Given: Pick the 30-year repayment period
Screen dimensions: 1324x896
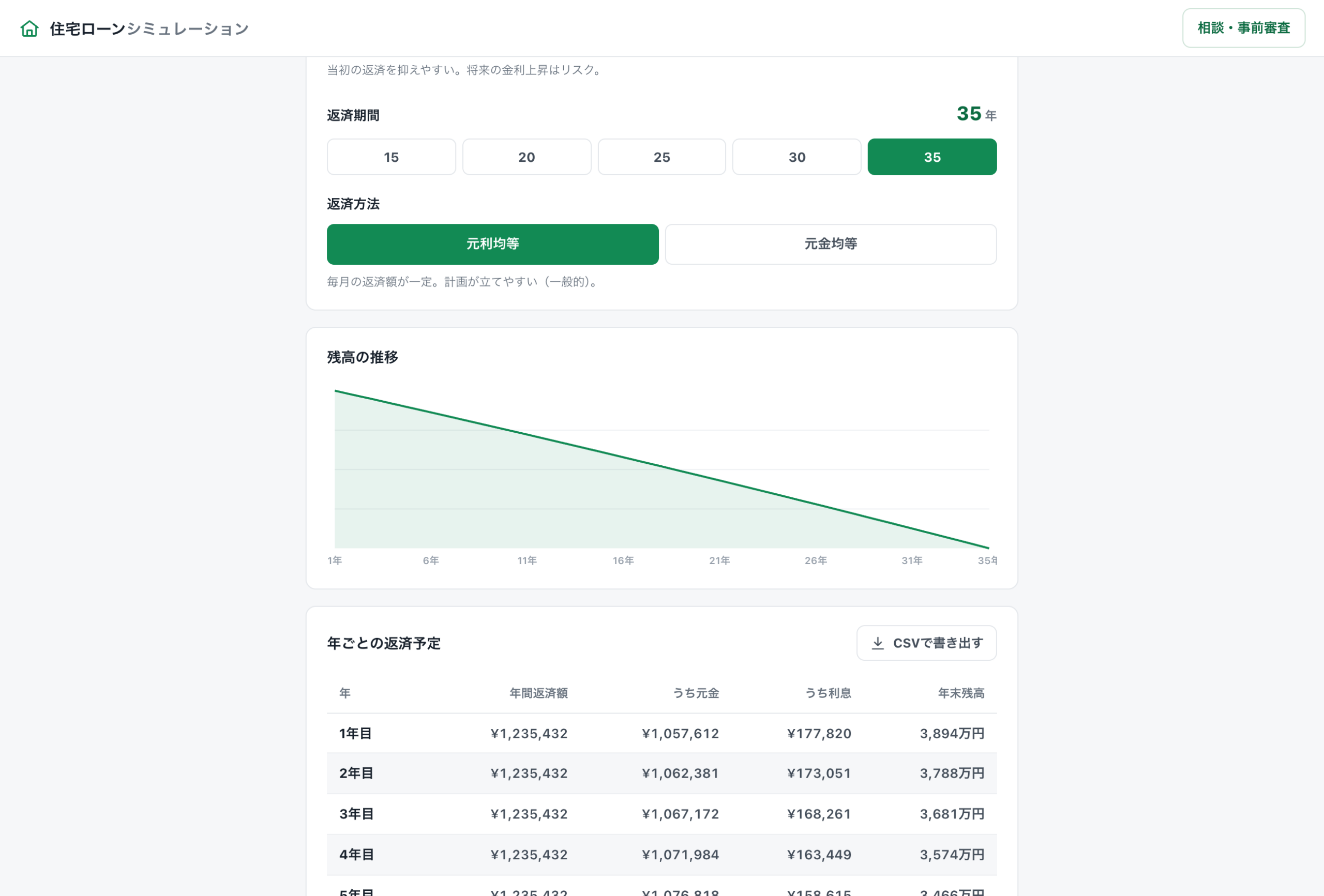Looking at the screenshot, I should pyautogui.click(x=796, y=157).
